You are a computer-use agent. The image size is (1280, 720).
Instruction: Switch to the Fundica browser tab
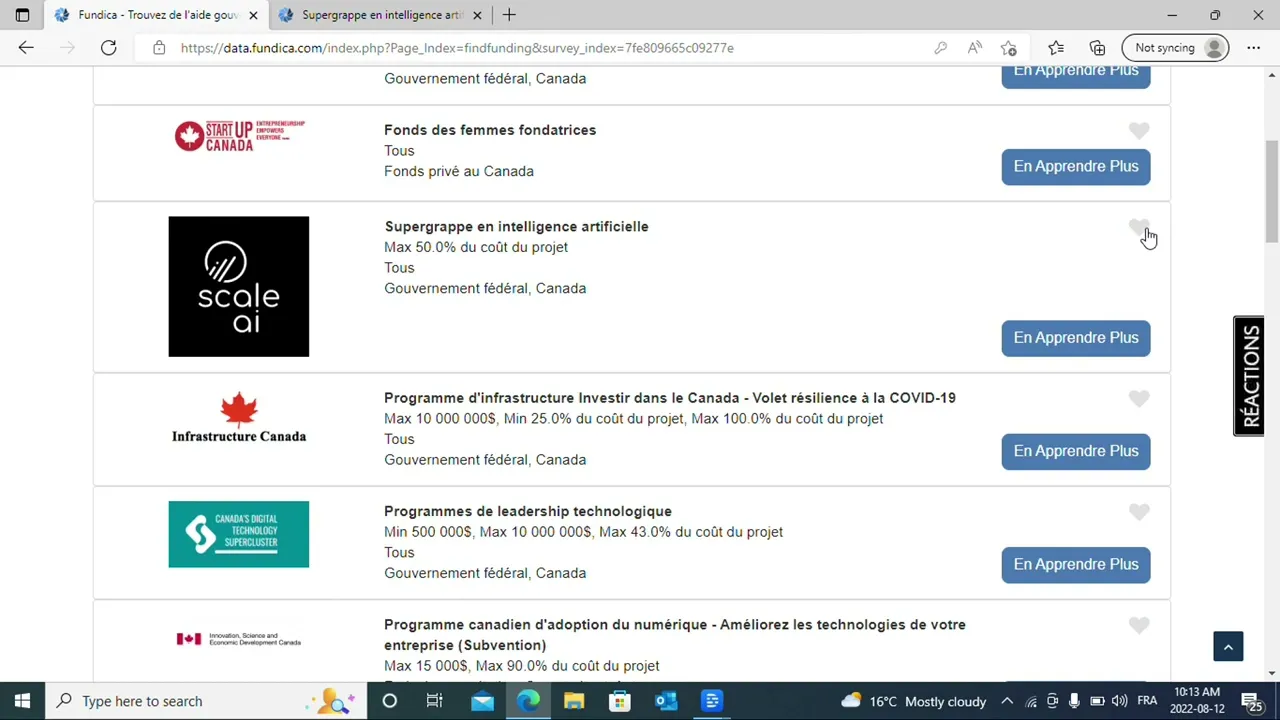pyautogui.click(x=157, y=15)
